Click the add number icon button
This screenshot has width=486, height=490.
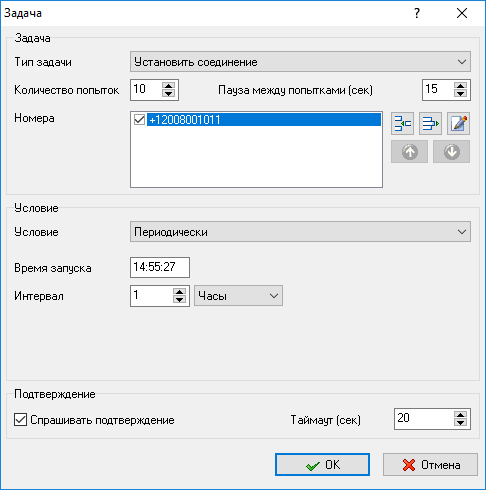click(x=402, y=124)
